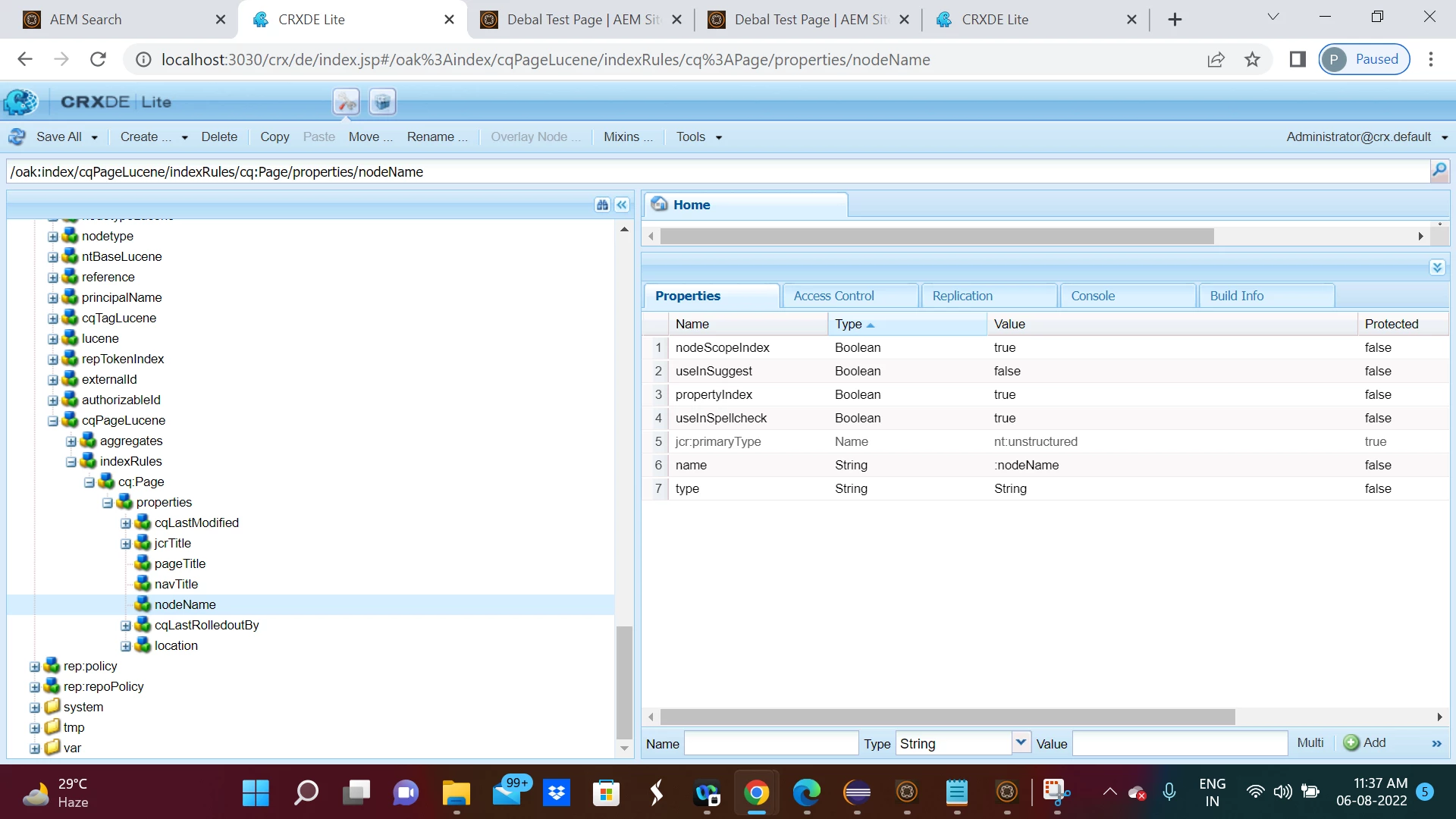Viewport: 1456px width, 819px height.
Task: Click the Save All disk icon
Action: point(17,137)
